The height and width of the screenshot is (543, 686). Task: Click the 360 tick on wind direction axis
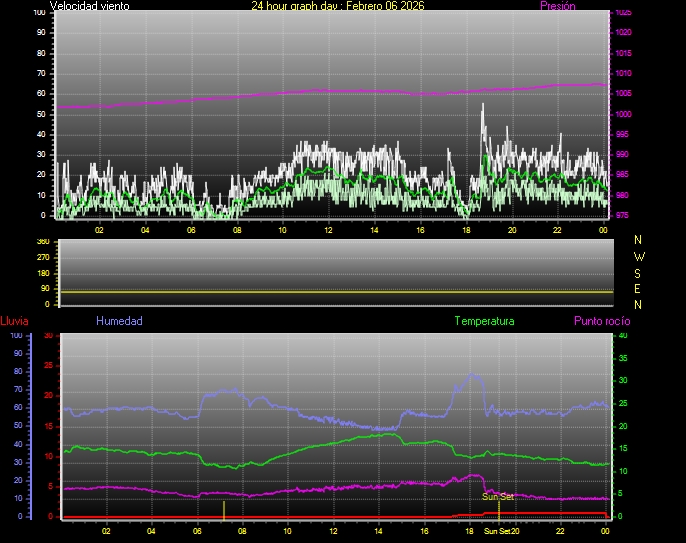42,243
